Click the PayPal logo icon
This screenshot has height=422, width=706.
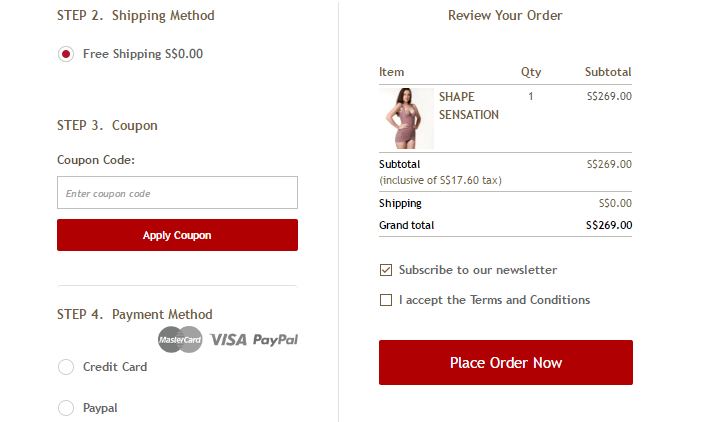(275, 340)
